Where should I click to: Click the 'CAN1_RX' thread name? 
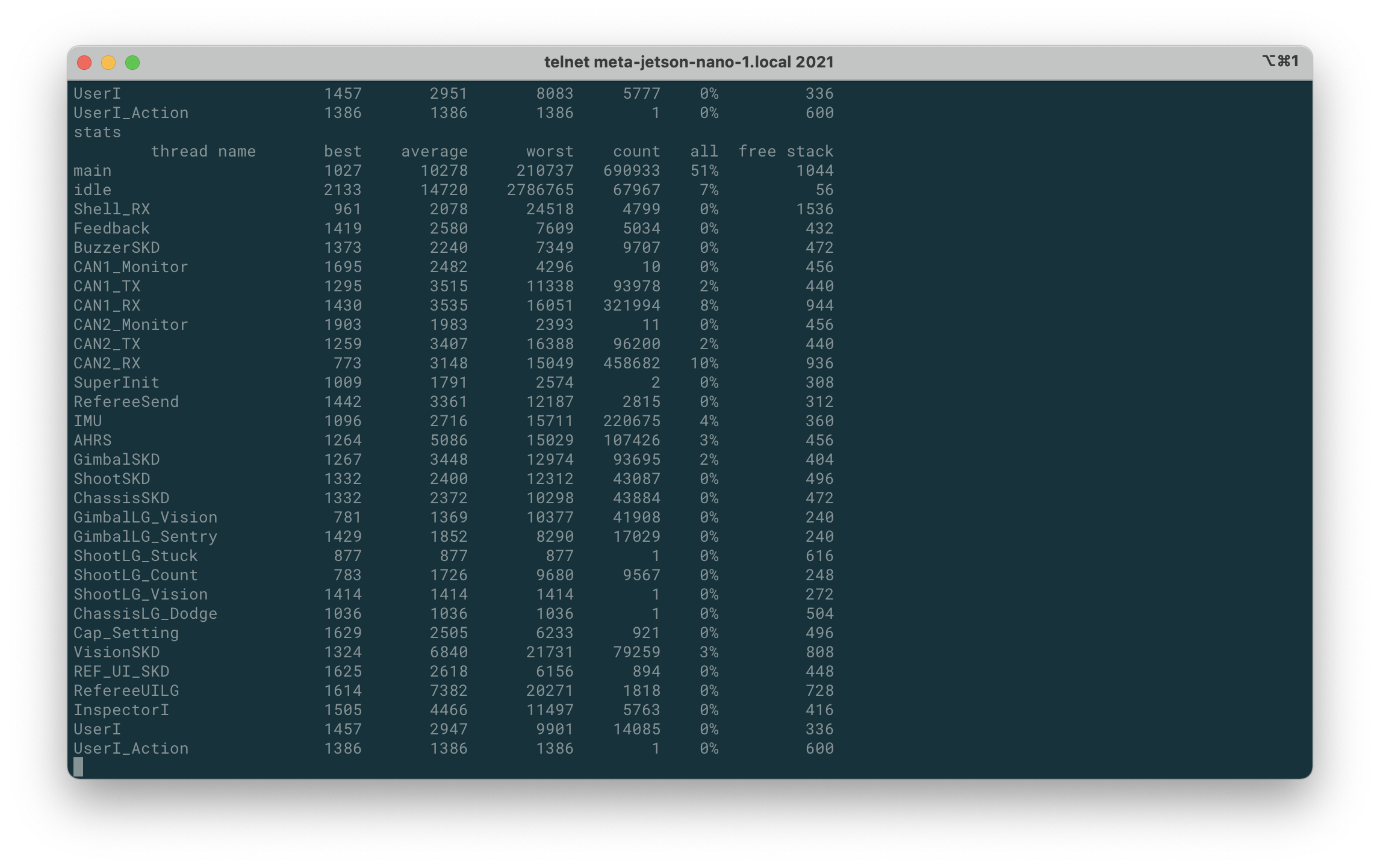[107, 305]
